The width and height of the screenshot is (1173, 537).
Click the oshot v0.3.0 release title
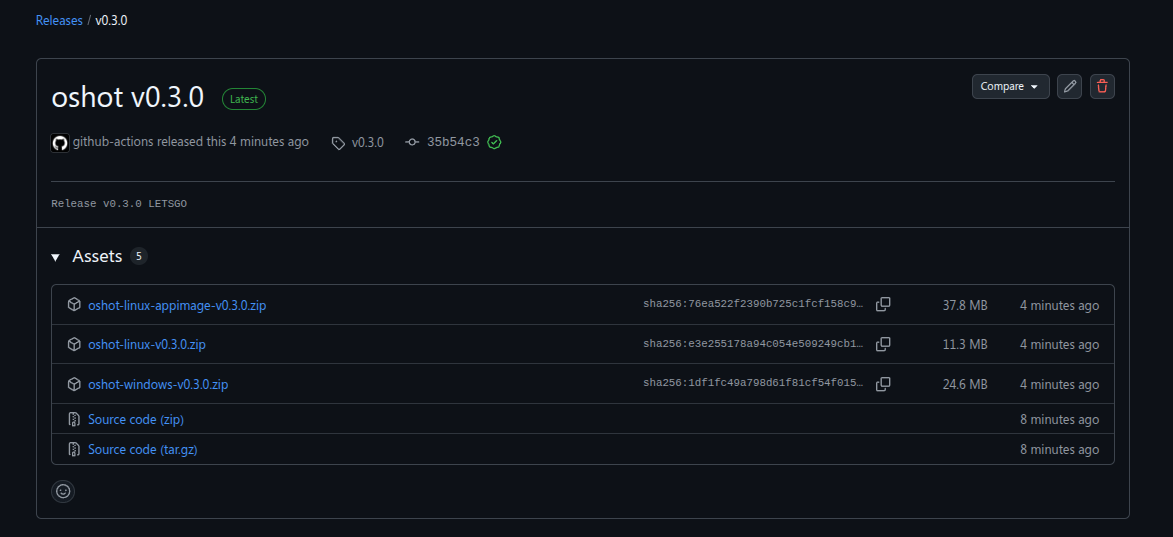click(x=128, y=97)
